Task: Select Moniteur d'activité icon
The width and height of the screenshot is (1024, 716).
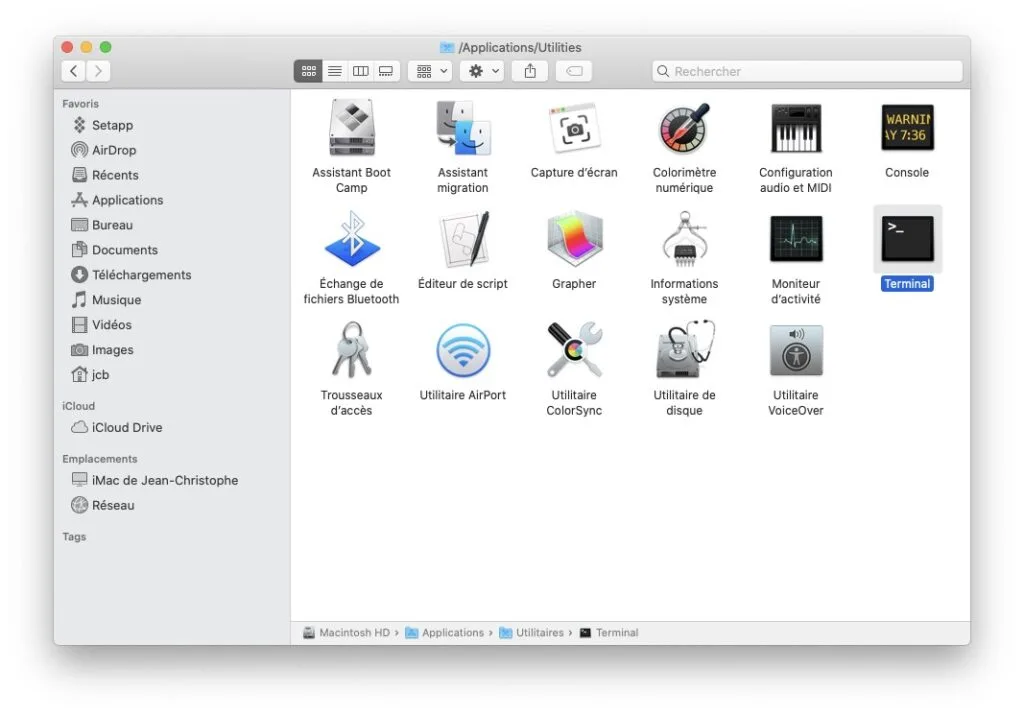Action: (x=796, y=238)
